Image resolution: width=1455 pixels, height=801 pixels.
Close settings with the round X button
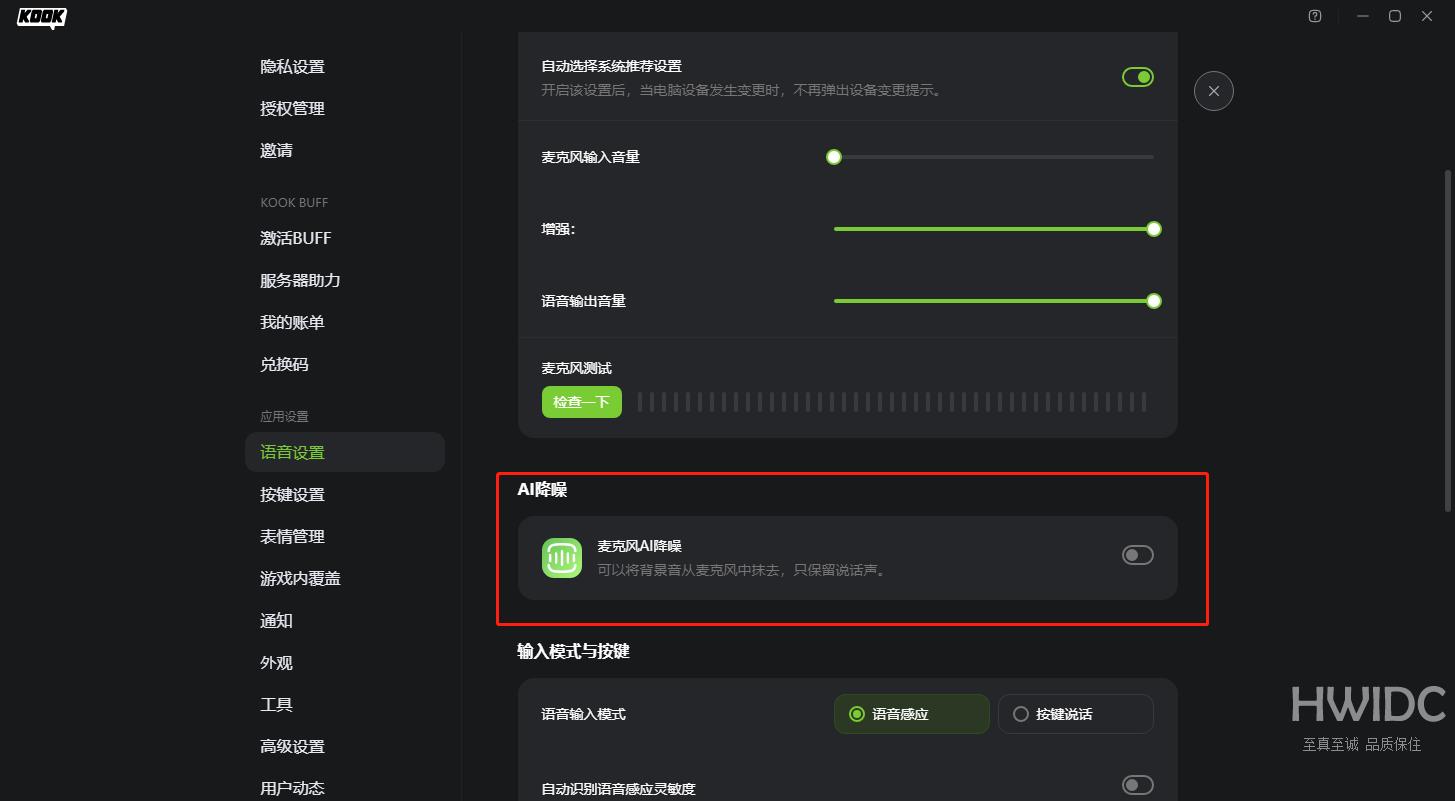pos(1213,91)
